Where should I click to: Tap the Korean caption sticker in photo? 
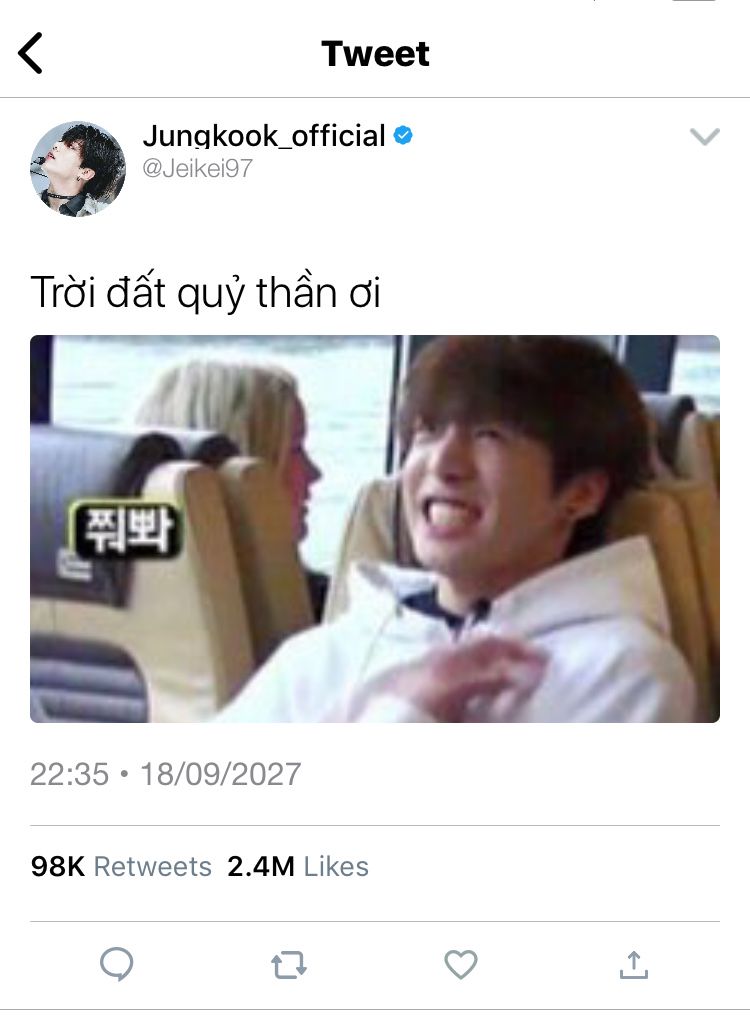126,529
